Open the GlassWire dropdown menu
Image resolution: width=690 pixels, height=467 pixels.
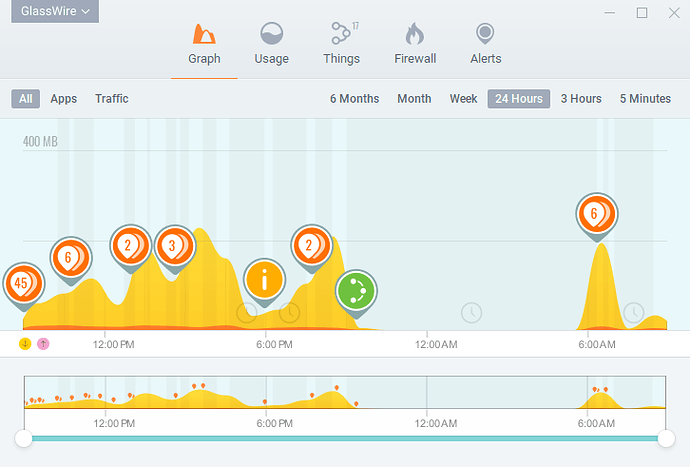55,12
